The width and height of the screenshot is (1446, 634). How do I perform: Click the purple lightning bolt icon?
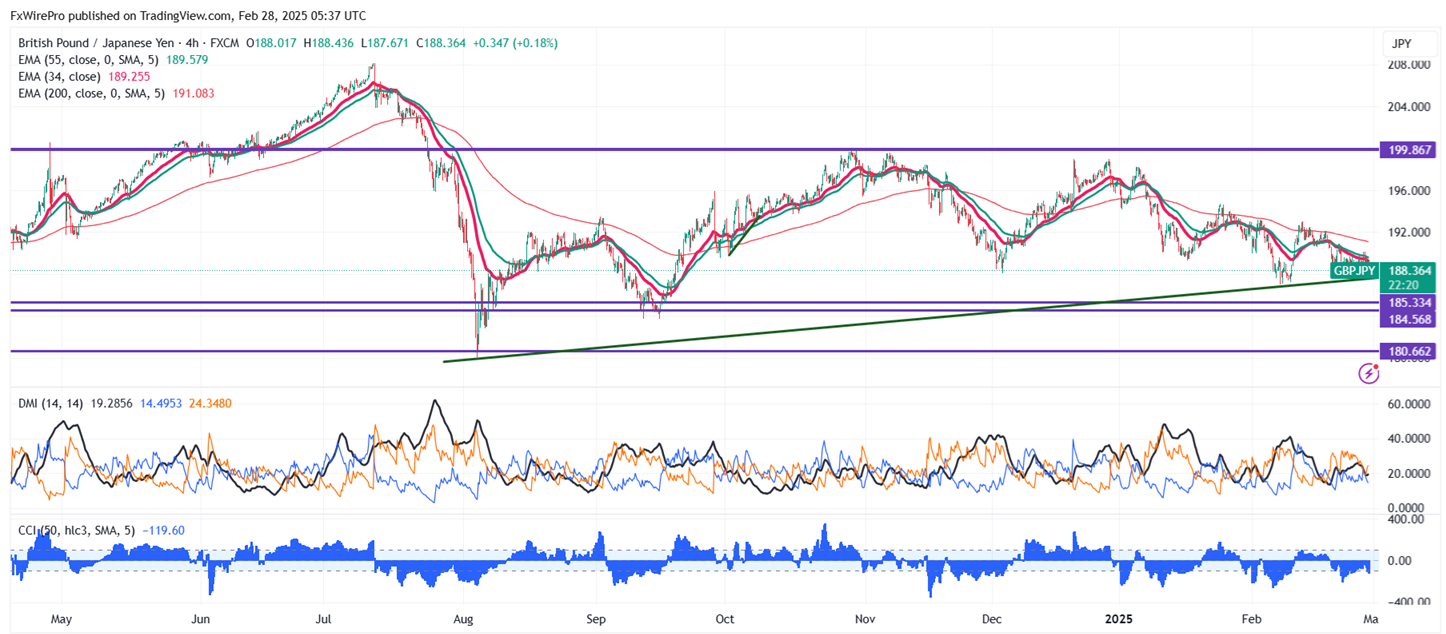[1369, 374]
